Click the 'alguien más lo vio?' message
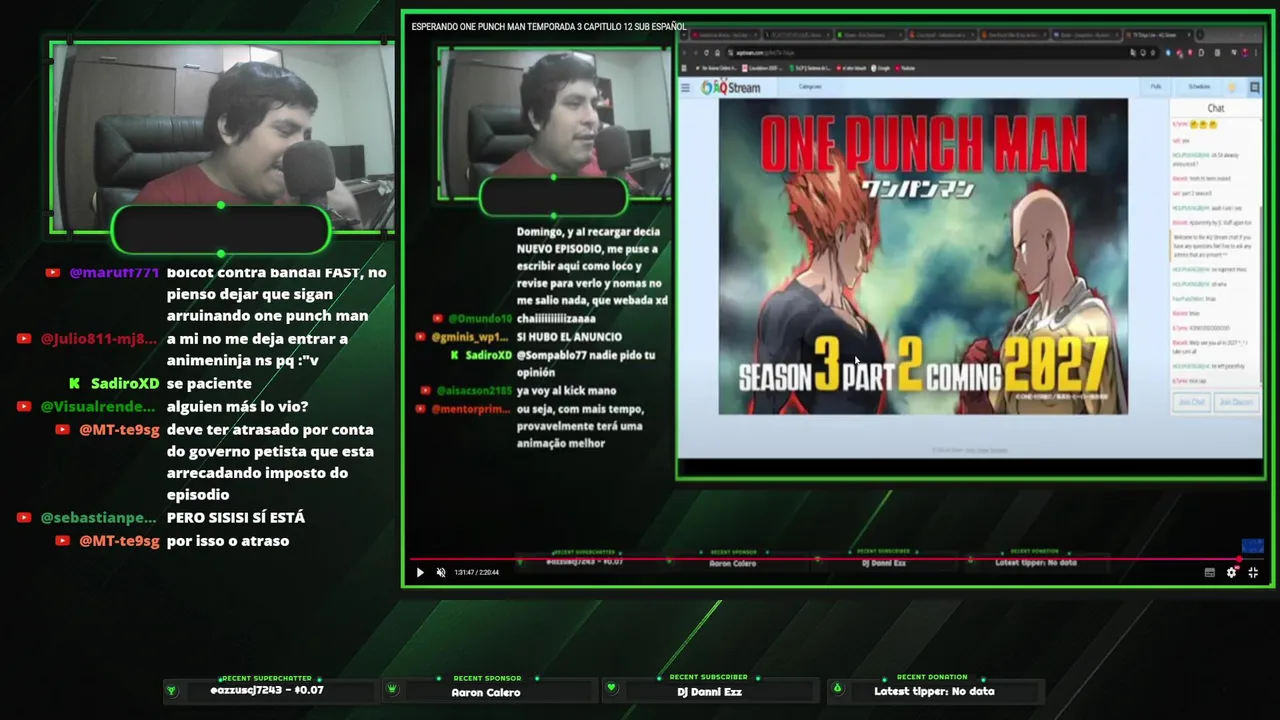The height and width of the screenshot is (720, 1280). [x=237, y=406]
